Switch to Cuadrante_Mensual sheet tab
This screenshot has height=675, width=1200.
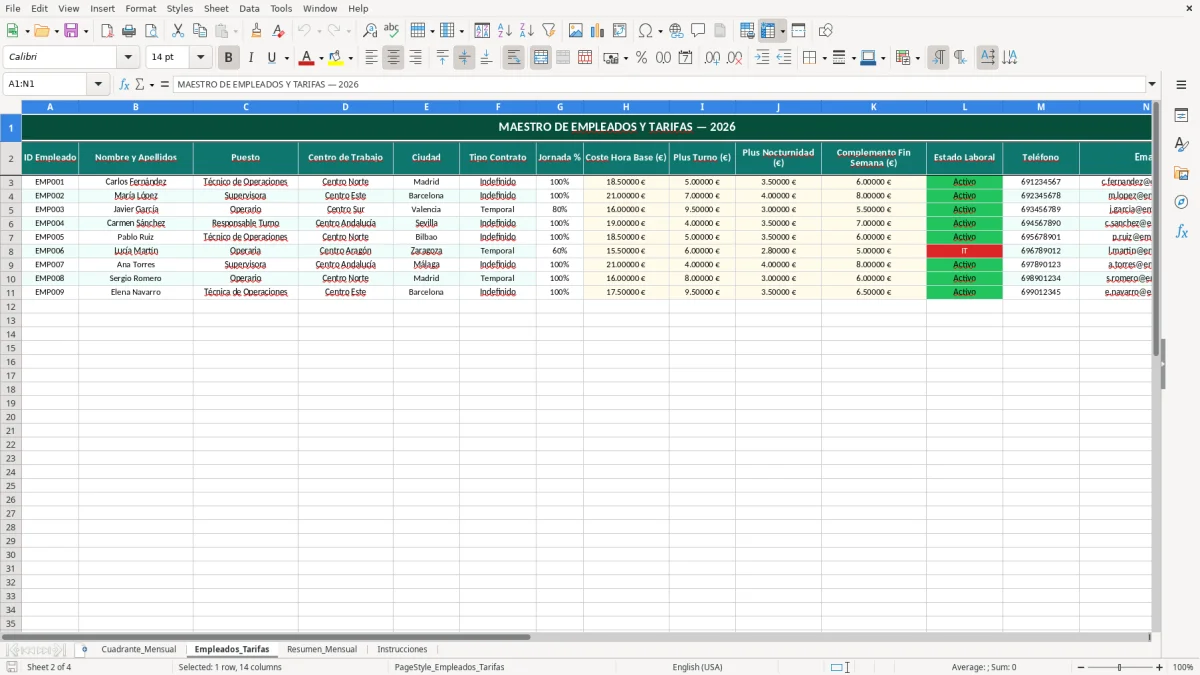pyautogui.click(x=138, y=649)
